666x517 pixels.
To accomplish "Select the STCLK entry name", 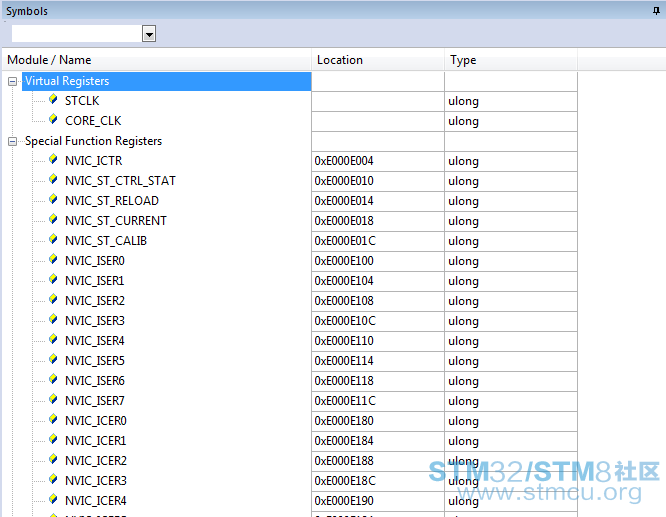I will coord(82,101).
